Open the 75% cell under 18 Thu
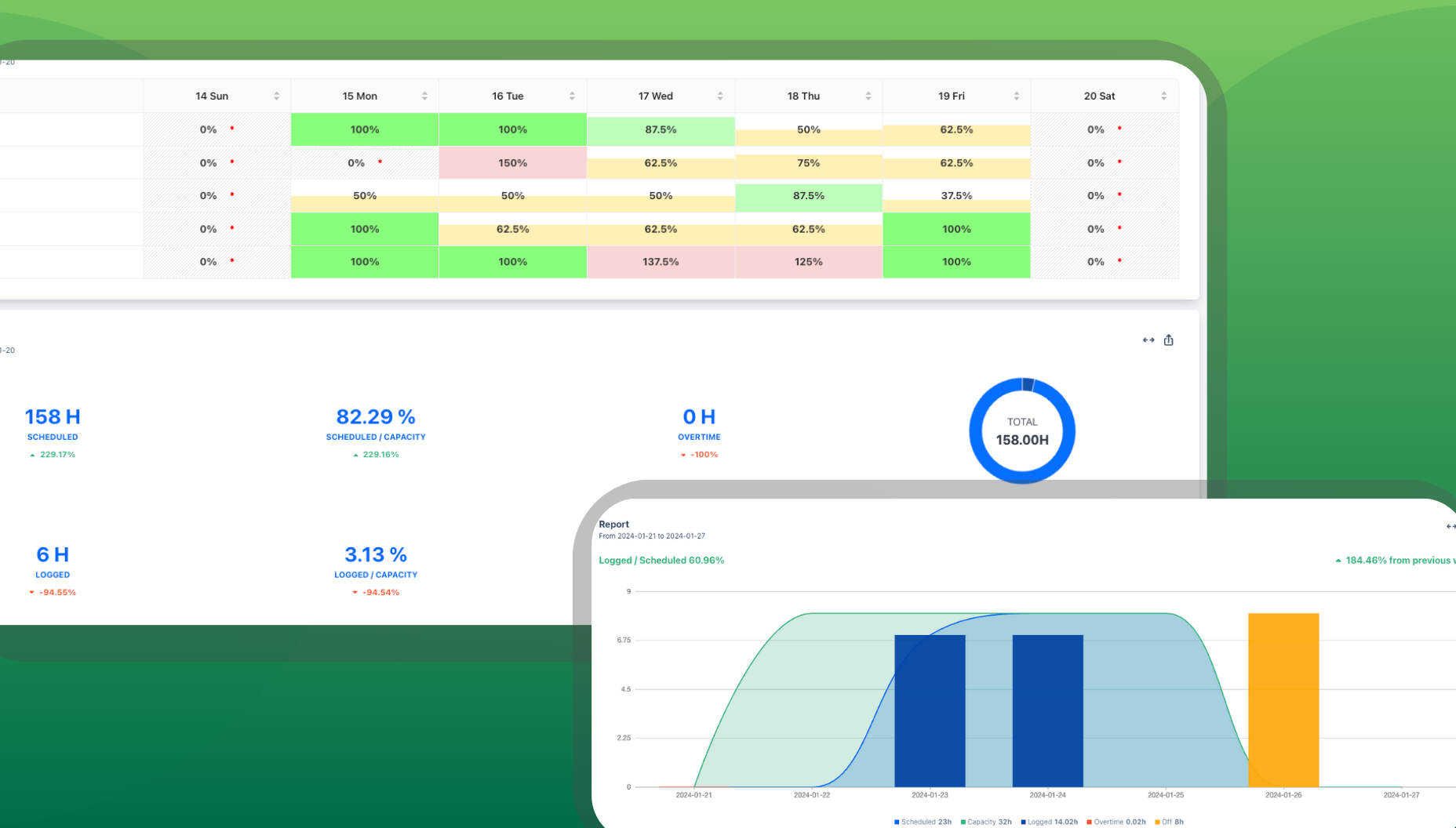The width and height of the screenshot is (1456, 828). point(809,163)
